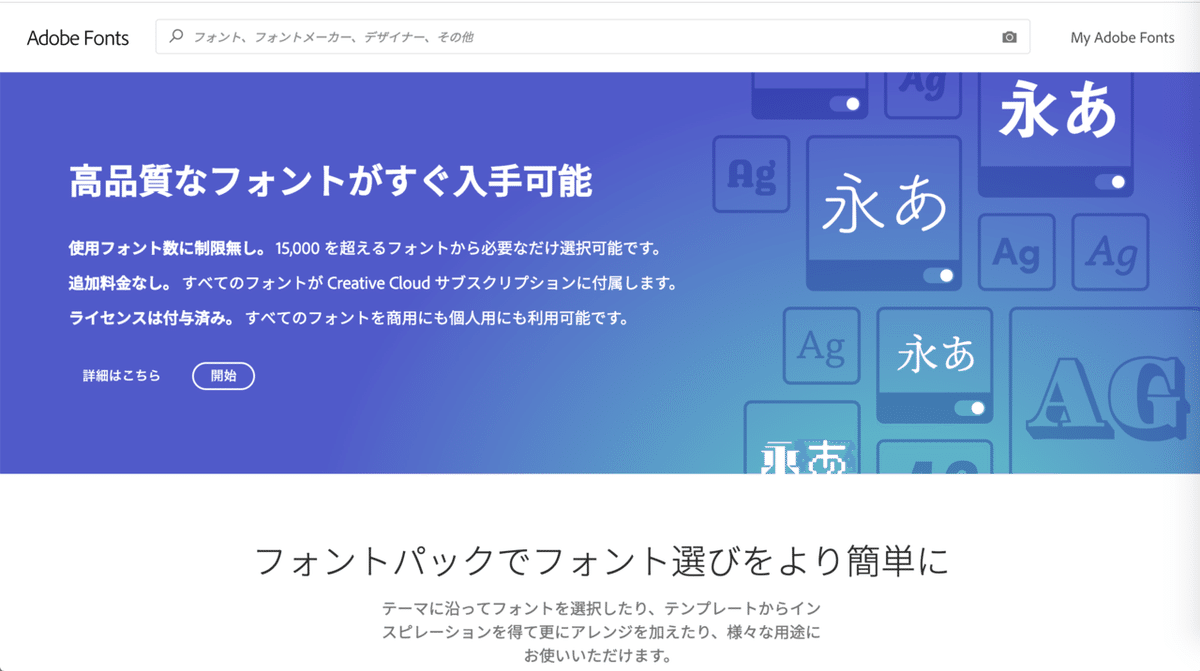Open My Adobe Fonts
Viewport: 1200px width, 671px height.
click(1122, 38)
